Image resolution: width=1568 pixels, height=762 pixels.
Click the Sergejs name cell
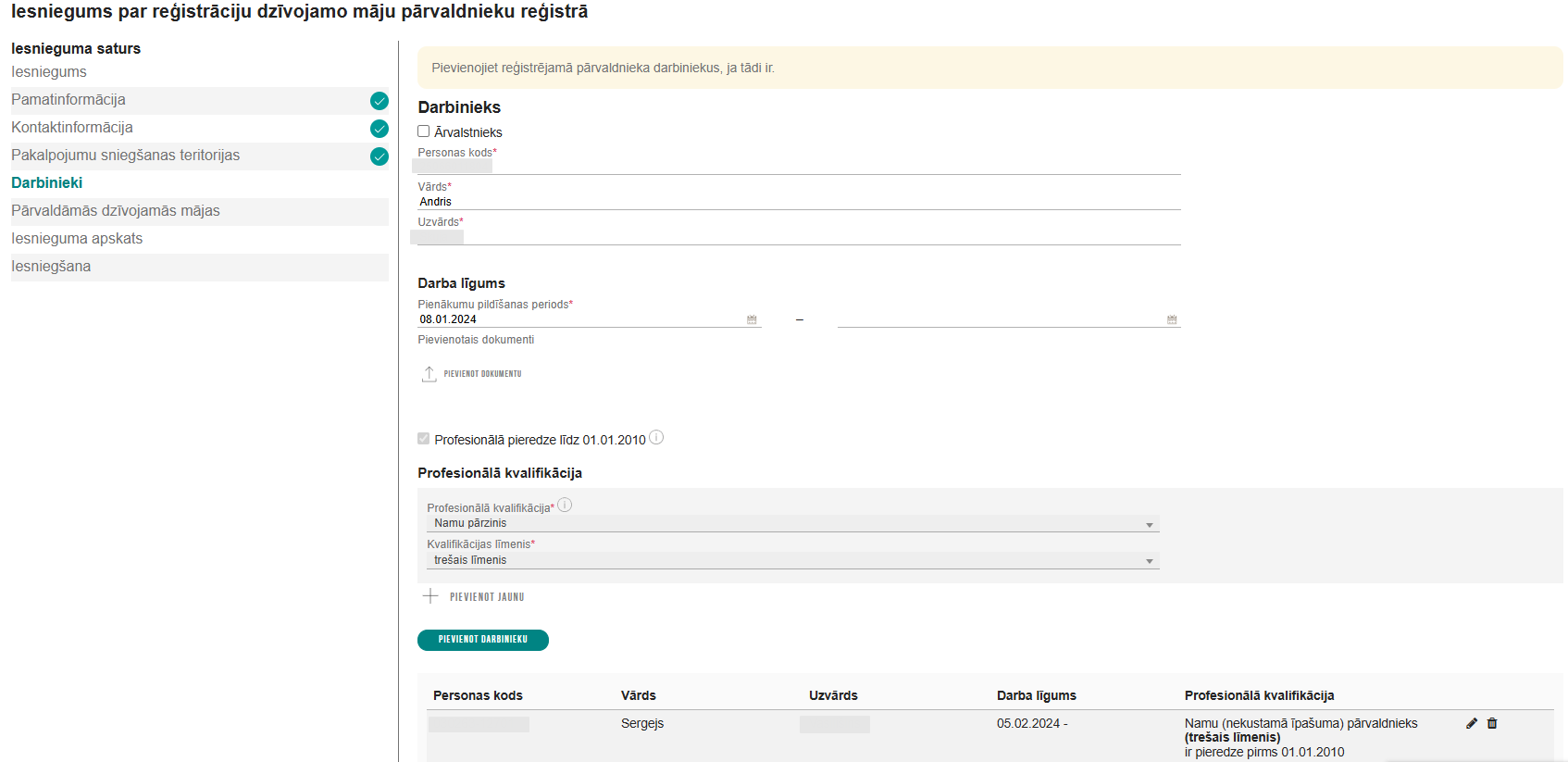(642, 723)
